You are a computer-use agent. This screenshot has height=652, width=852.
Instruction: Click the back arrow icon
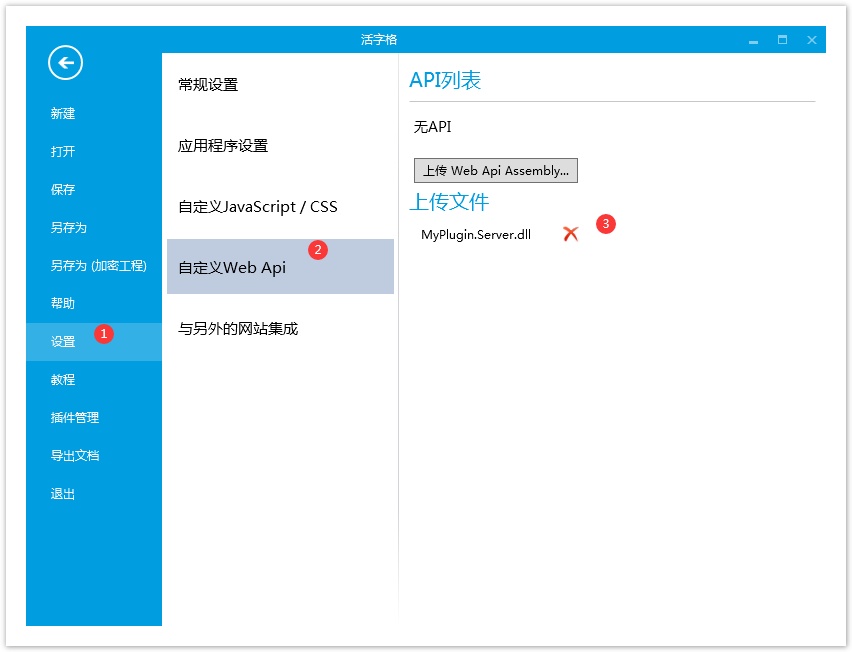point(66,63)
